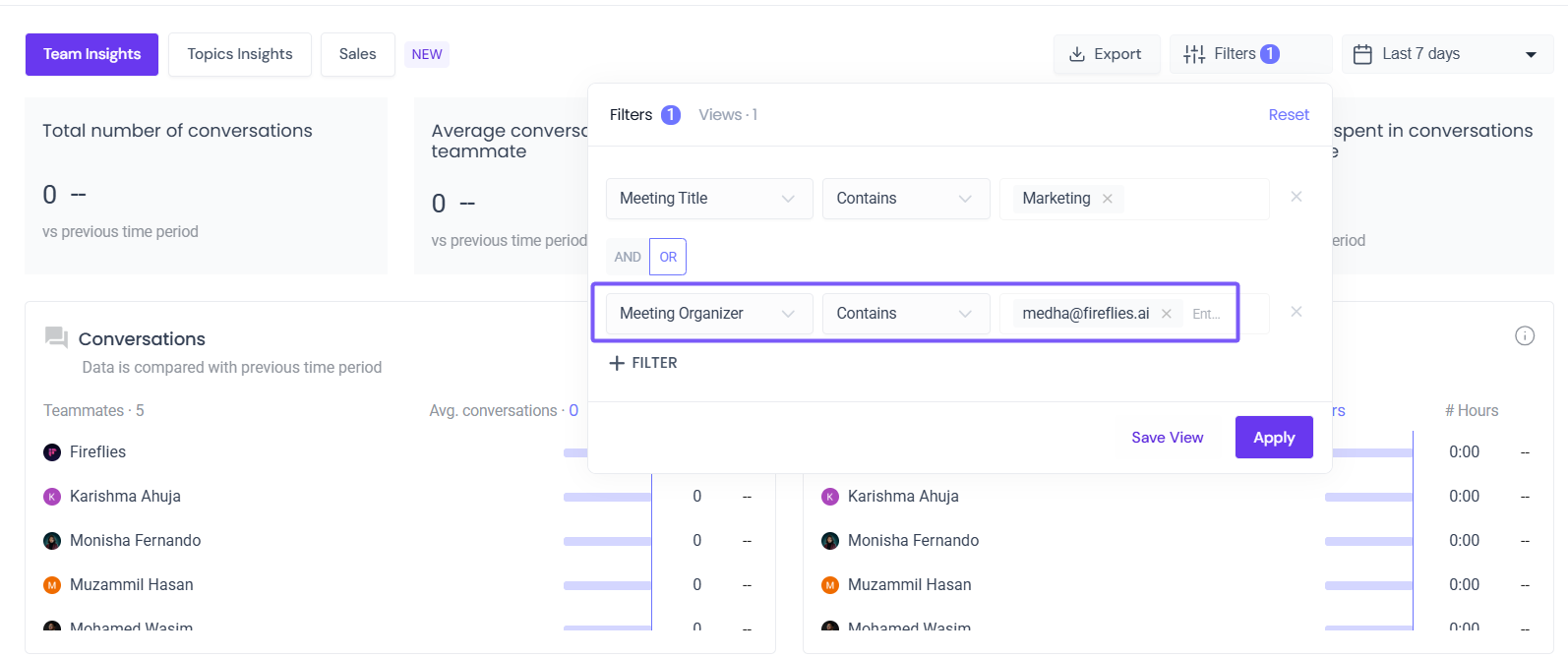1568x657 pixels.
Task: Delete the Meeting Organizer filter row
Action: click(x=1297, y=312)
